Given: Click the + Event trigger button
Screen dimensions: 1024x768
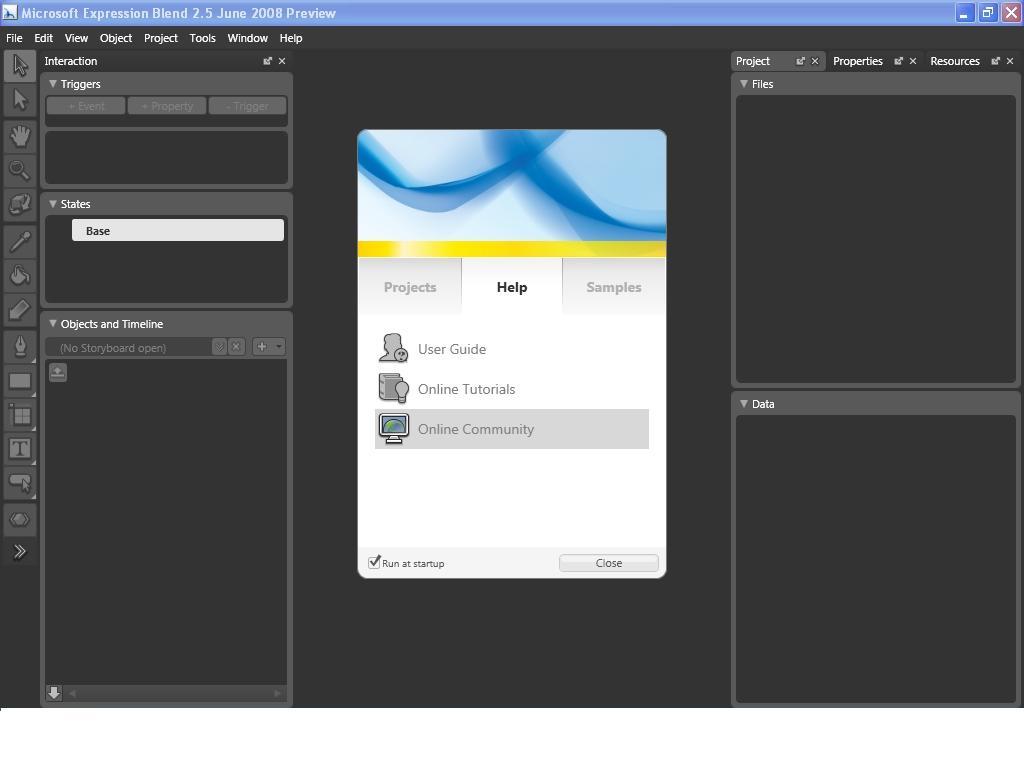Looking at the screenshot, I should point(86,106).
